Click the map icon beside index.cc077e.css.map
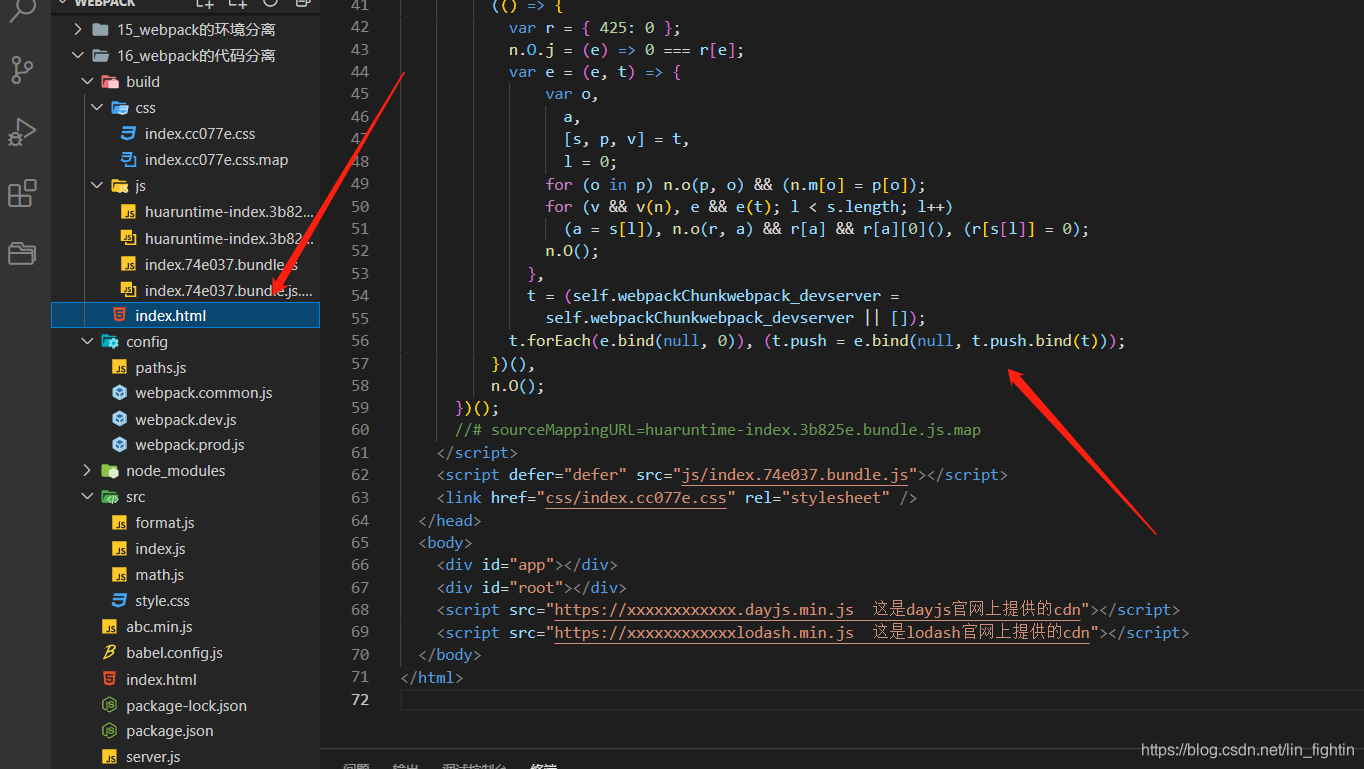This screenshot has width=1364, height=769. coord(128,160)
